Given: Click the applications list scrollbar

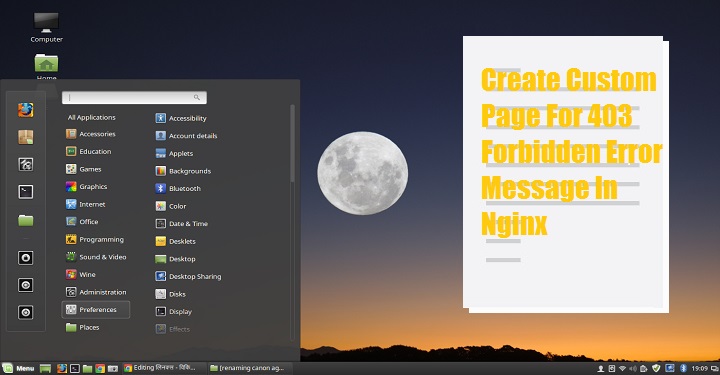Looking at the screenshot, I should (x=292, y=143).
